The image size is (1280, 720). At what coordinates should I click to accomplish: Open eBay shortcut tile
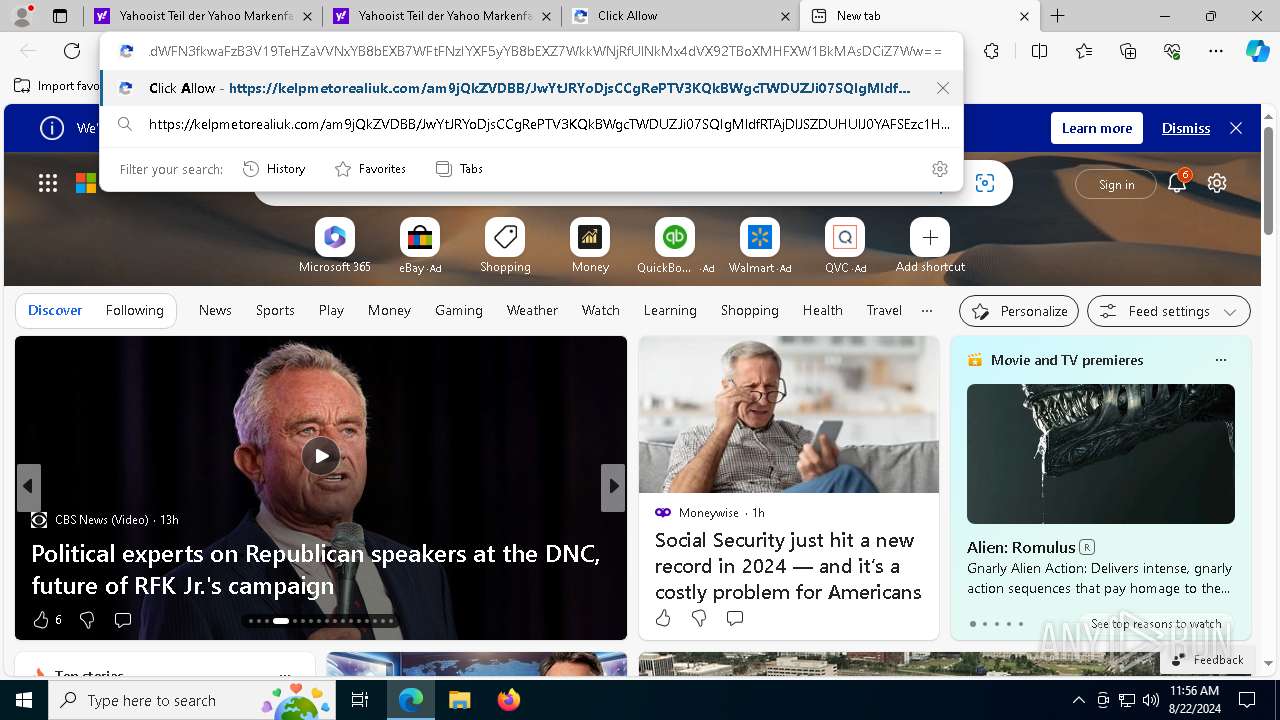[420, 246]
